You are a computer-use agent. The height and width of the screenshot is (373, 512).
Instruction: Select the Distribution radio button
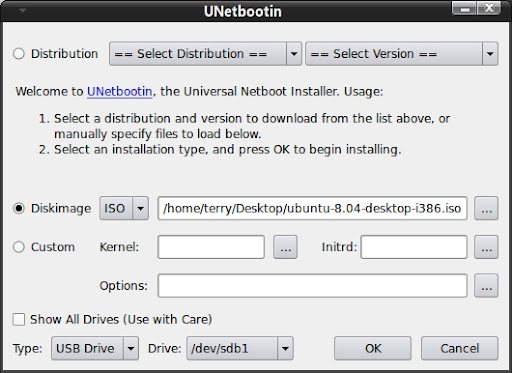(x=19, y=54)
